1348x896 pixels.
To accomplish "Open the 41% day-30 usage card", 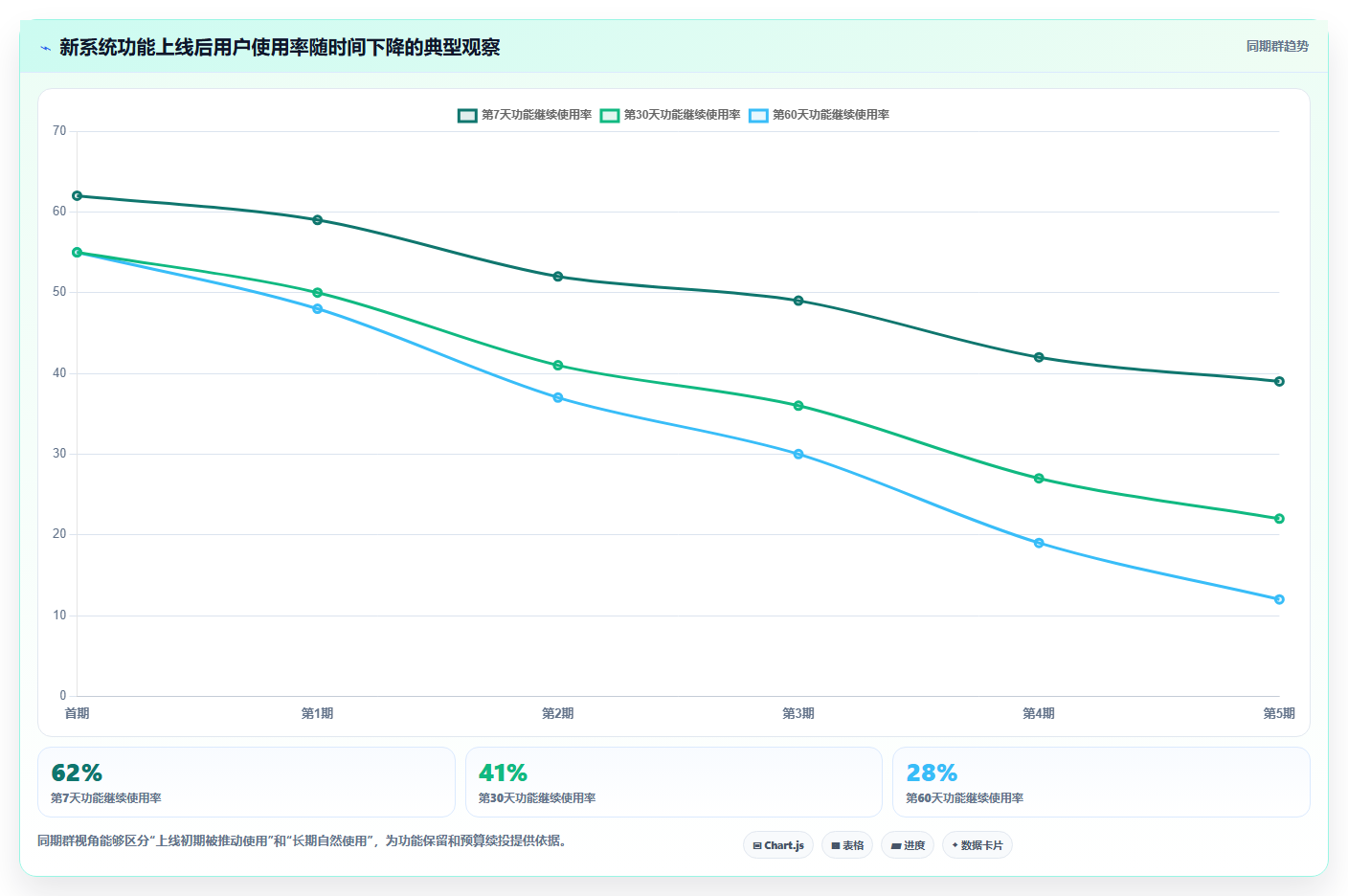I will 674,782.
